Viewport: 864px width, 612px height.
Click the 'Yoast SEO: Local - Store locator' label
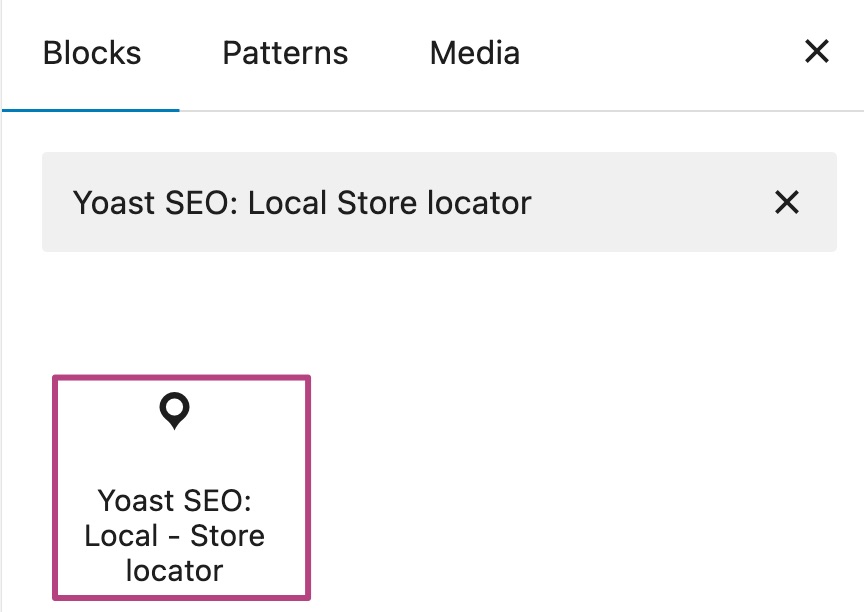(175, 535)
